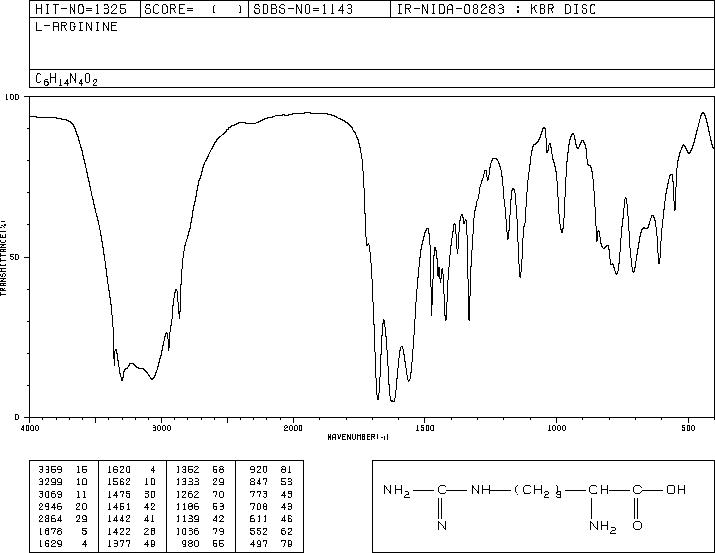The height and width of the screenshot is (553, 715).
Task: Select peak entry 920 in the table
Action: point(271,470)
